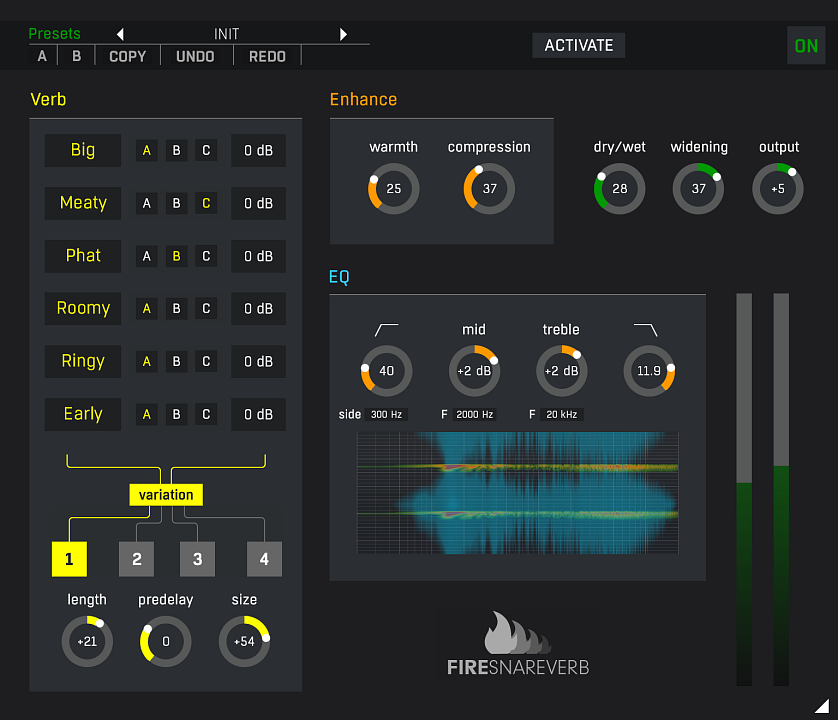
Task: Select variant B for Roomy reverb
Action: 176,309
